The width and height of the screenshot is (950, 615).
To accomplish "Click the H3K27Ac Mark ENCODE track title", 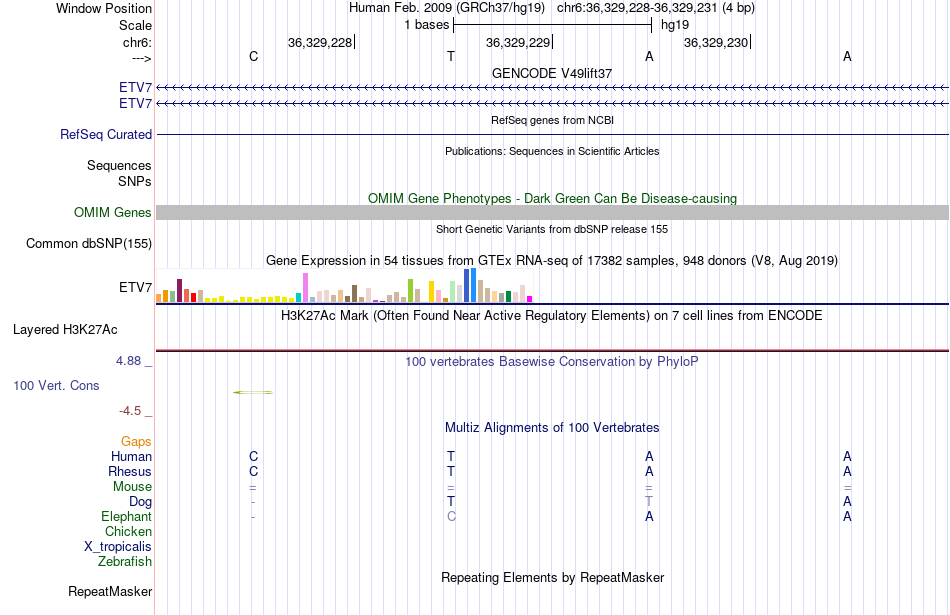I will (x=552, y=316).
